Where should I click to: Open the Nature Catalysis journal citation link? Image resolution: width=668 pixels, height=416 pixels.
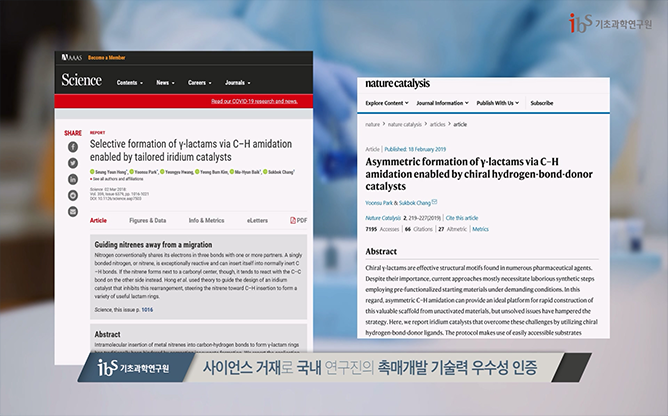tap(383, 218)
